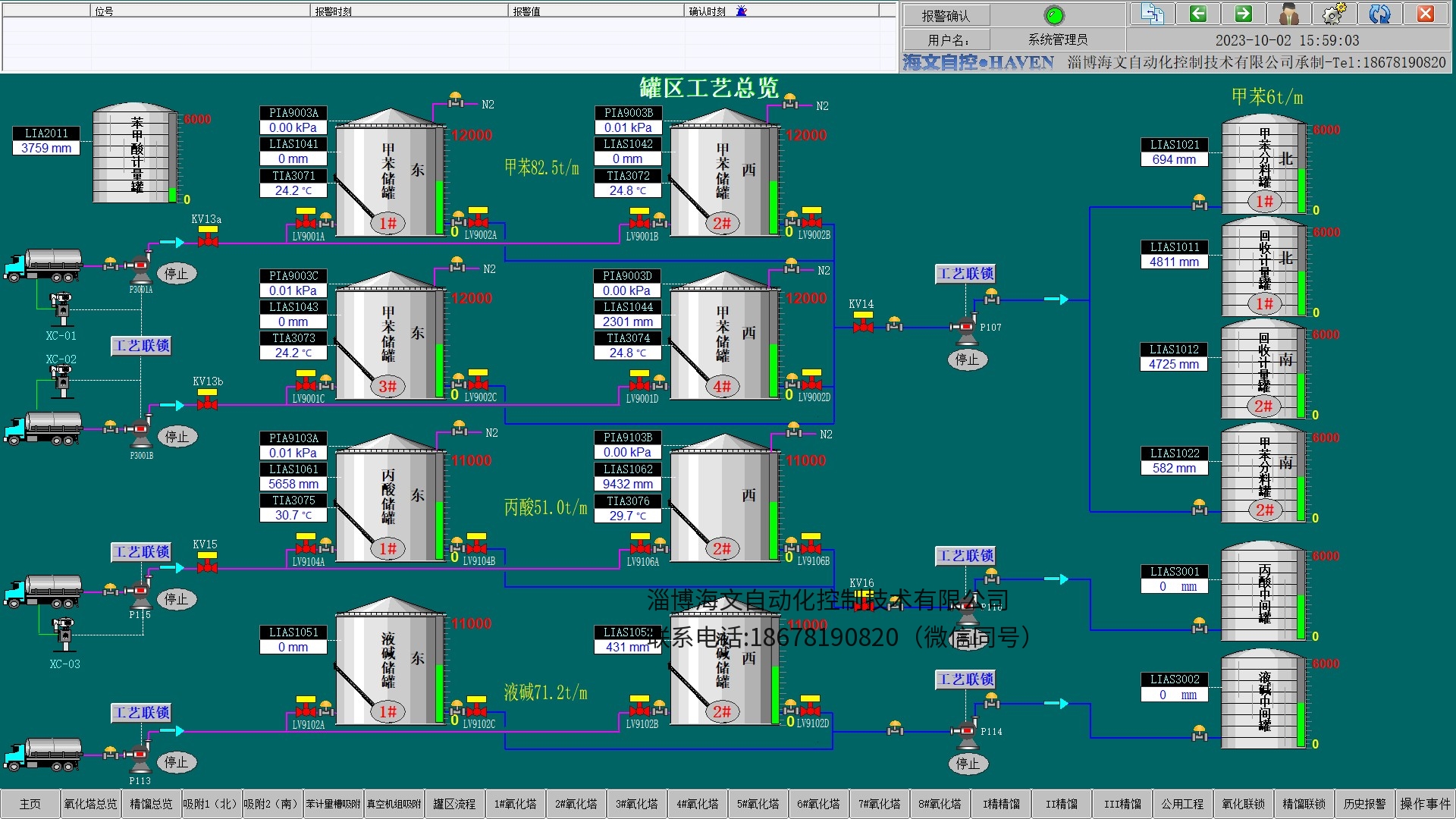Click 工艺联锁 button beside KV15
Screen dimensions: 1456x819
coord(142,552)
